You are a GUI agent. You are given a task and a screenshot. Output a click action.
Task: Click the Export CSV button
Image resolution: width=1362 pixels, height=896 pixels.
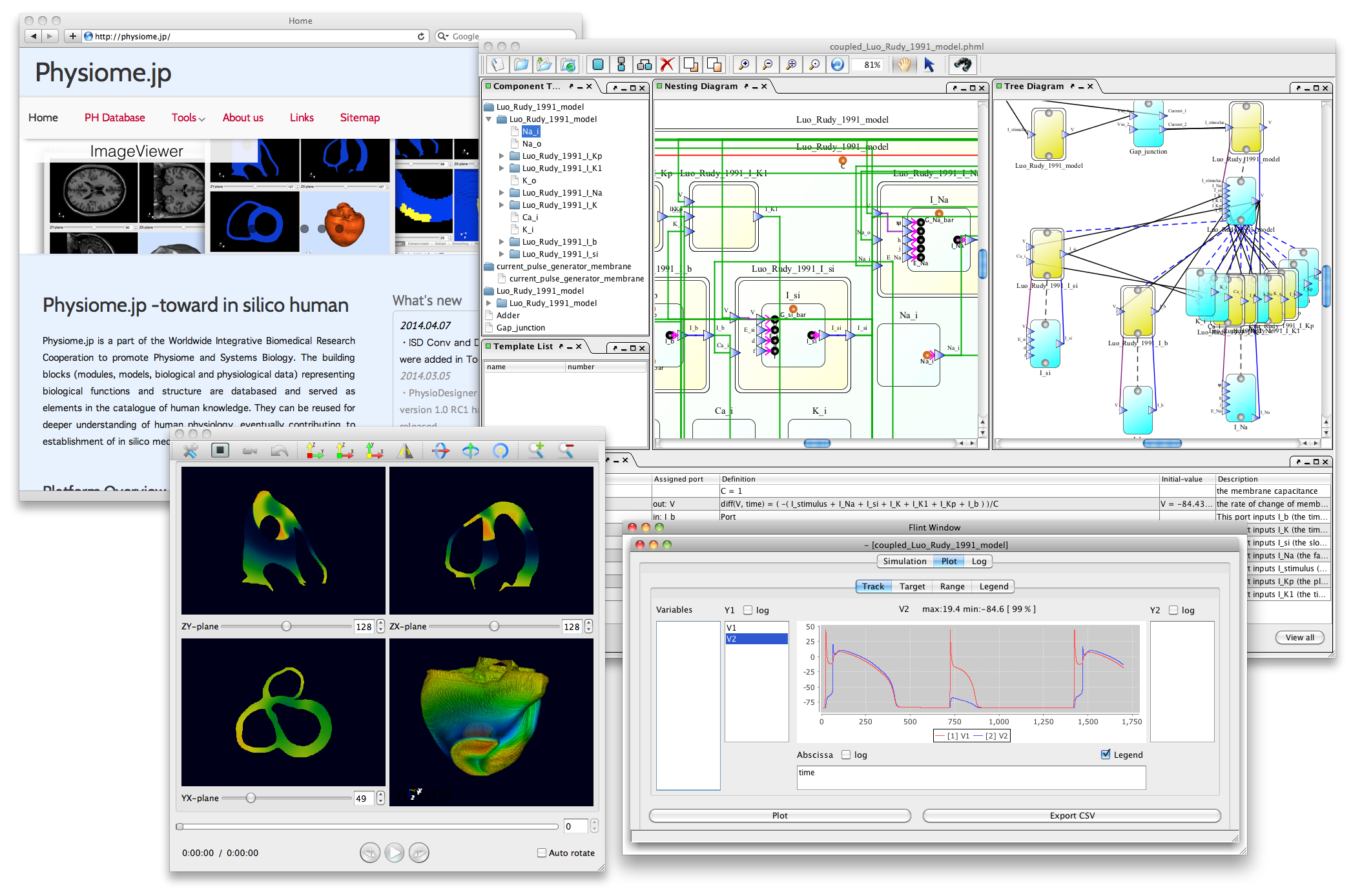click(1071, 815)
